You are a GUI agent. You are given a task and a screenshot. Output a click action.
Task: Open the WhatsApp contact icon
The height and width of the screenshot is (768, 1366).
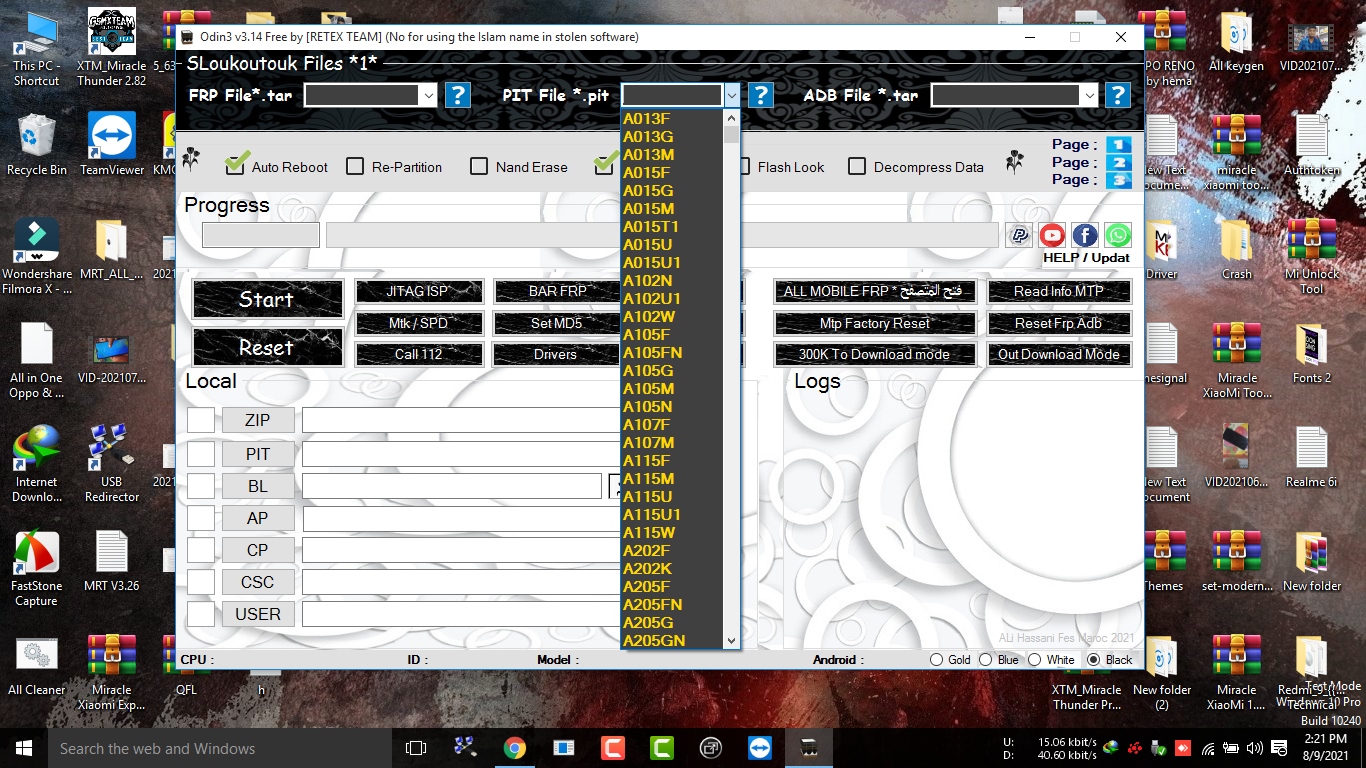point(1118,235)
